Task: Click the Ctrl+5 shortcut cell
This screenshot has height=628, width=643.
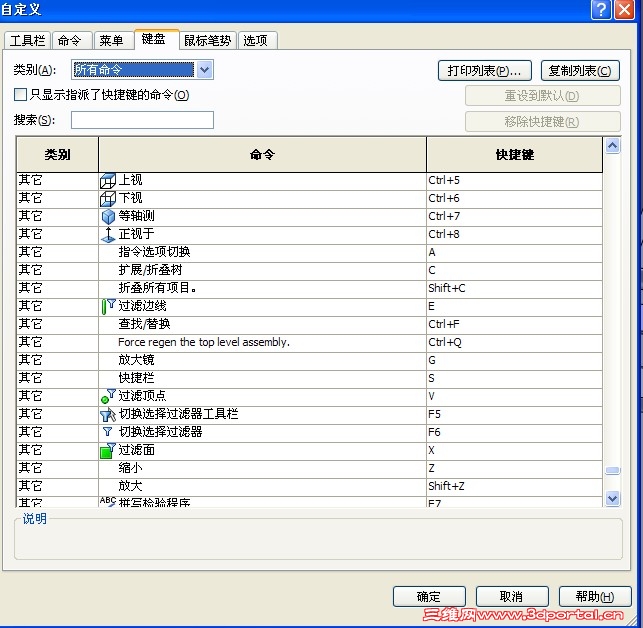Action: pos(515,180)
